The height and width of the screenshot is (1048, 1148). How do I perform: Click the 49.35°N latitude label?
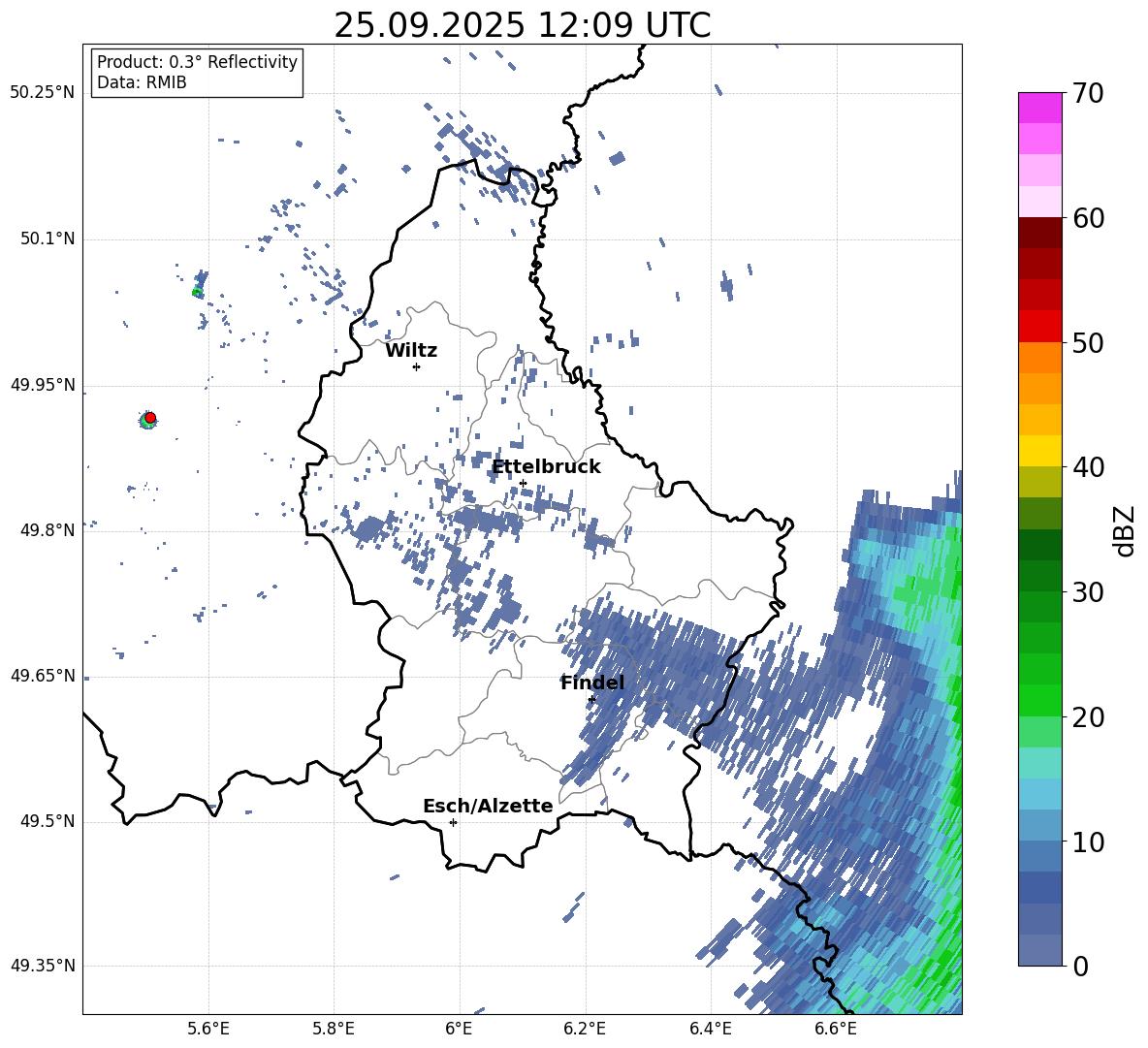(43, 966)
